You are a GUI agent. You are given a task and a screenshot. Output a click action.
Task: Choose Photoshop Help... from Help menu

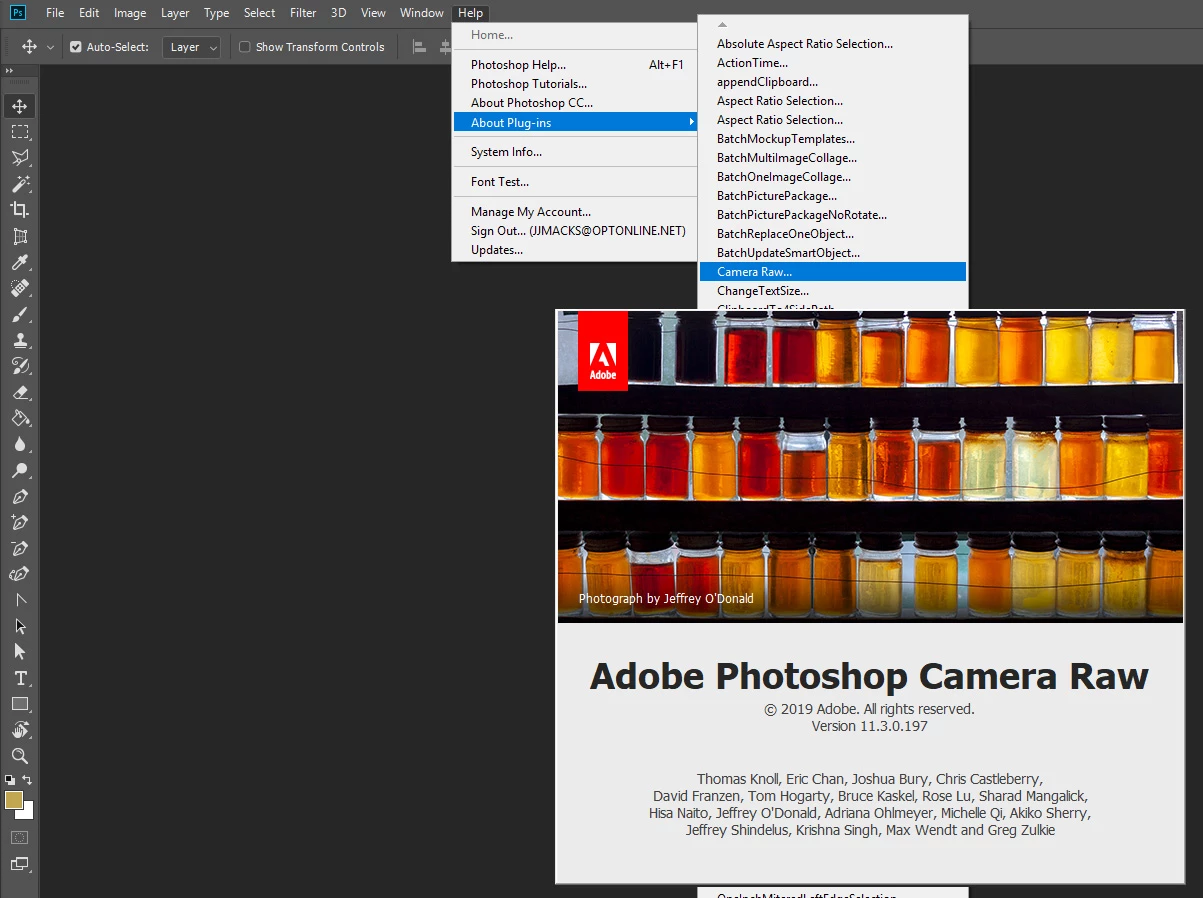575,65
